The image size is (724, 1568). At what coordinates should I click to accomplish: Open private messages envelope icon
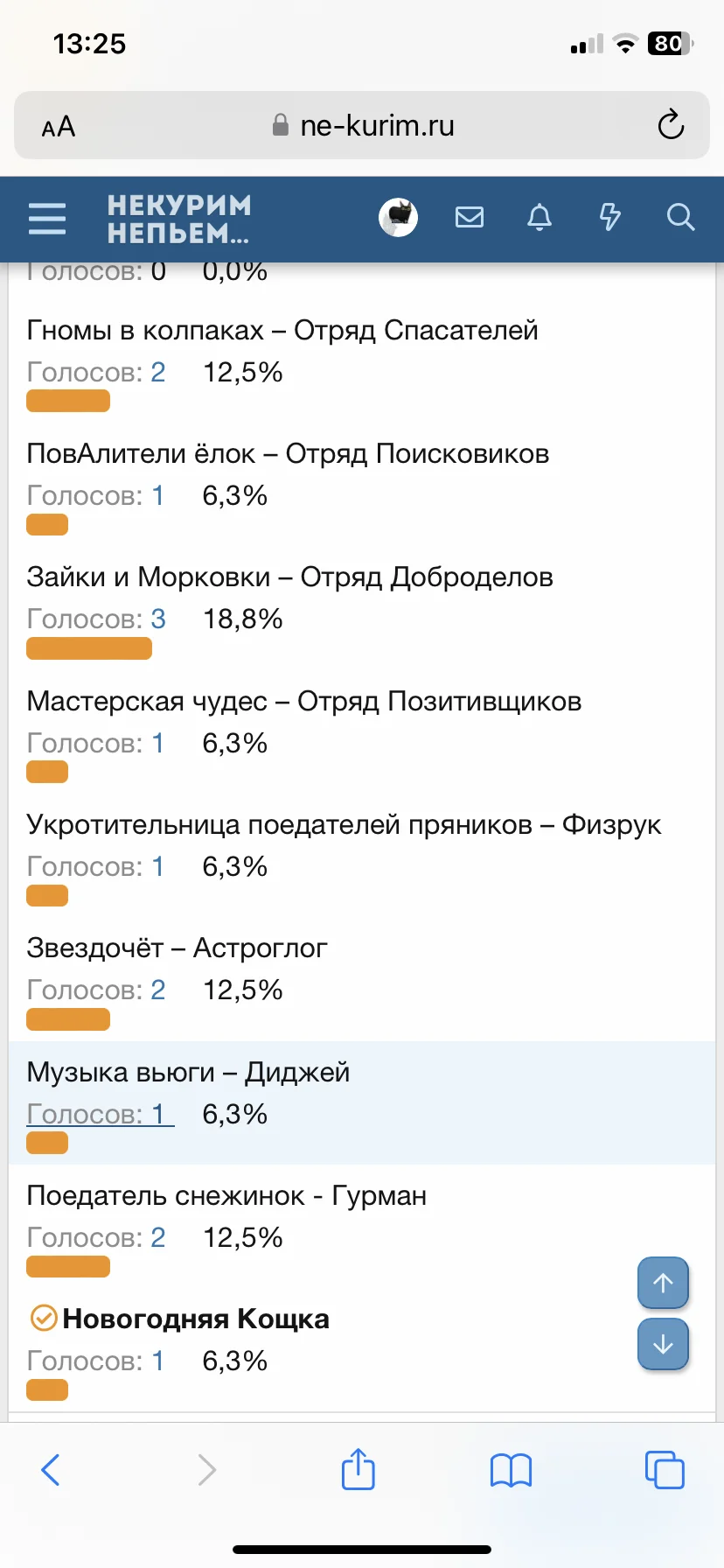click(470, 217)
